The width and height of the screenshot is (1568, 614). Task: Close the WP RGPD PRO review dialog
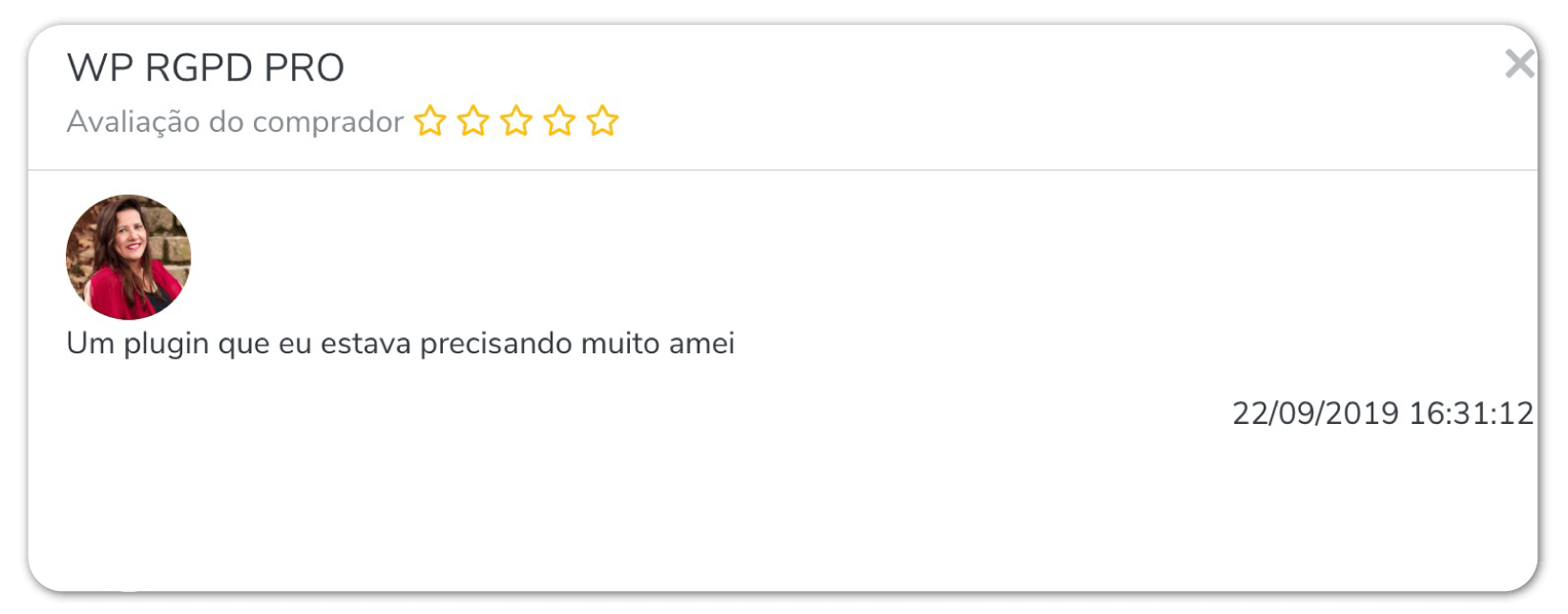[x=1519, y=64]
